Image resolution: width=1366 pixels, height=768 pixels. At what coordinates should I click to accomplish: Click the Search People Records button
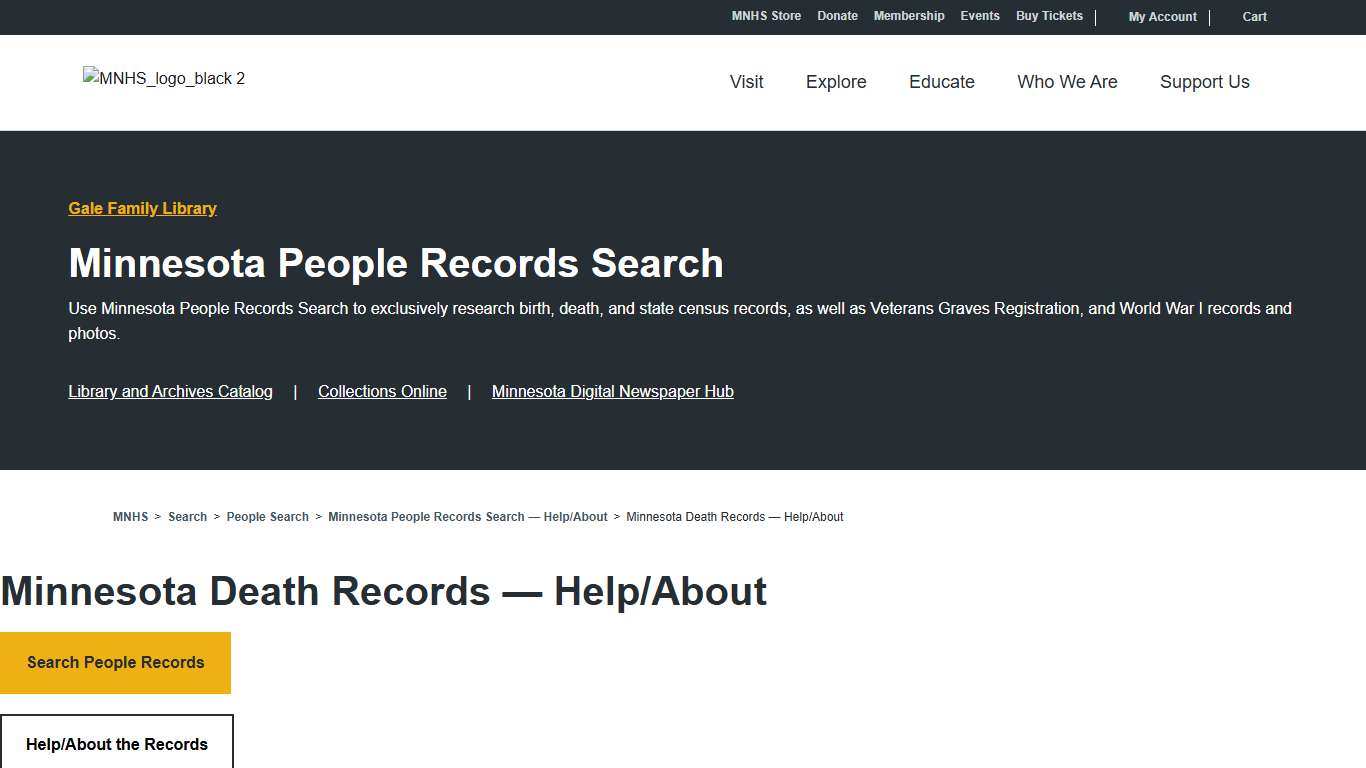(116, 662)
